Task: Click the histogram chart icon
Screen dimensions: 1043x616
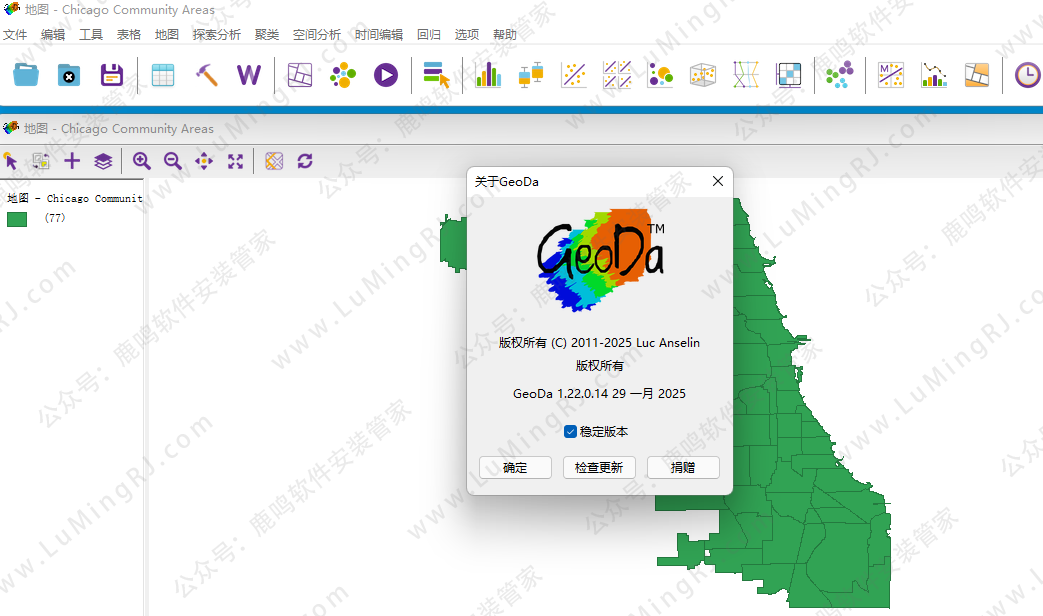Action: point(488,75)
